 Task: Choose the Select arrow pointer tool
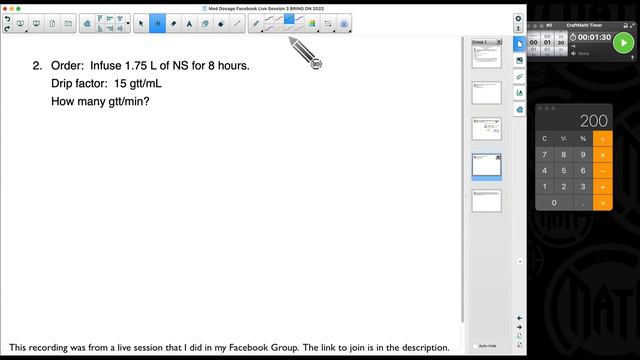pyautogui.click(x=141, y=24)
